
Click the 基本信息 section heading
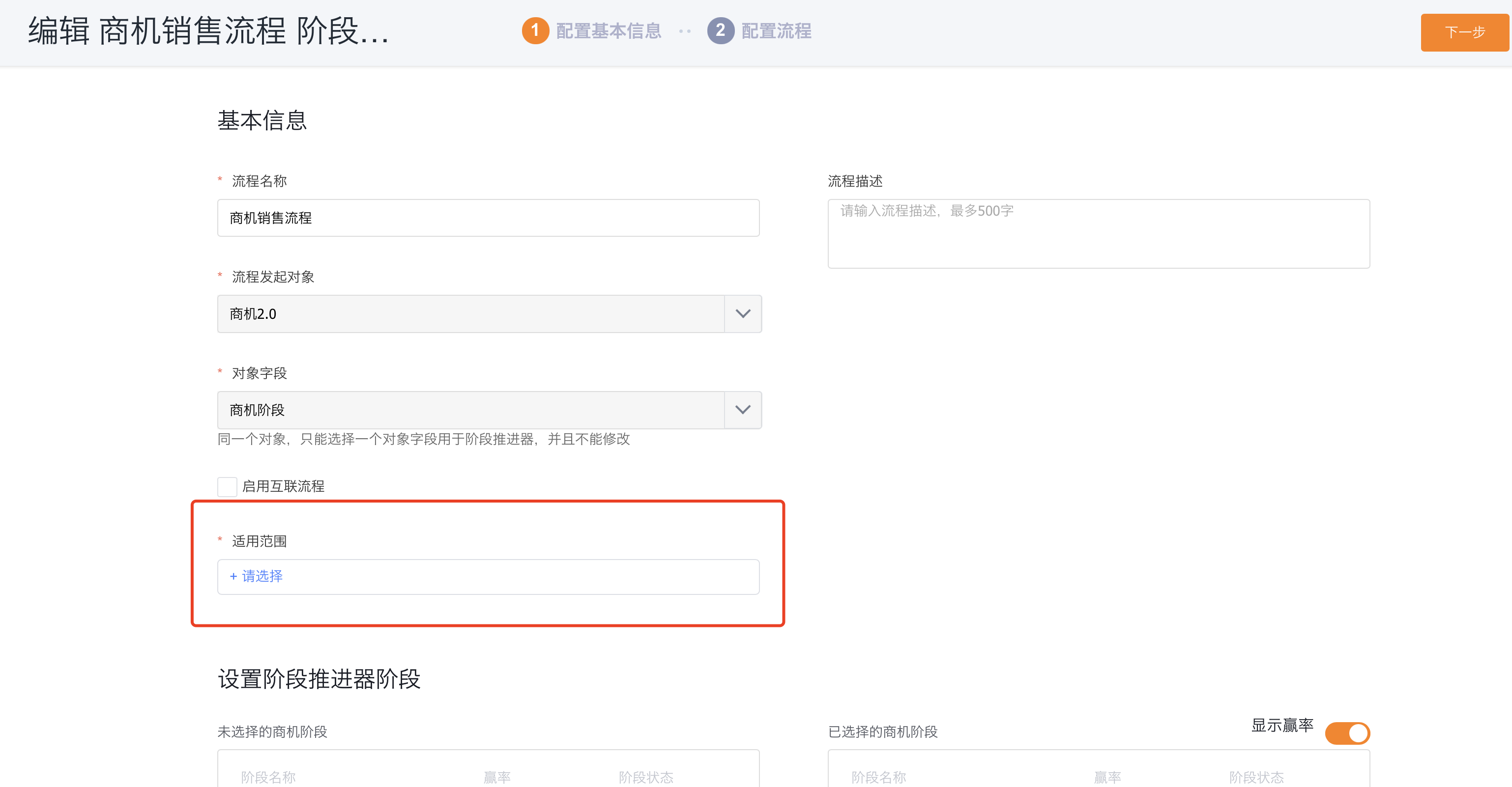pos(262,120)
